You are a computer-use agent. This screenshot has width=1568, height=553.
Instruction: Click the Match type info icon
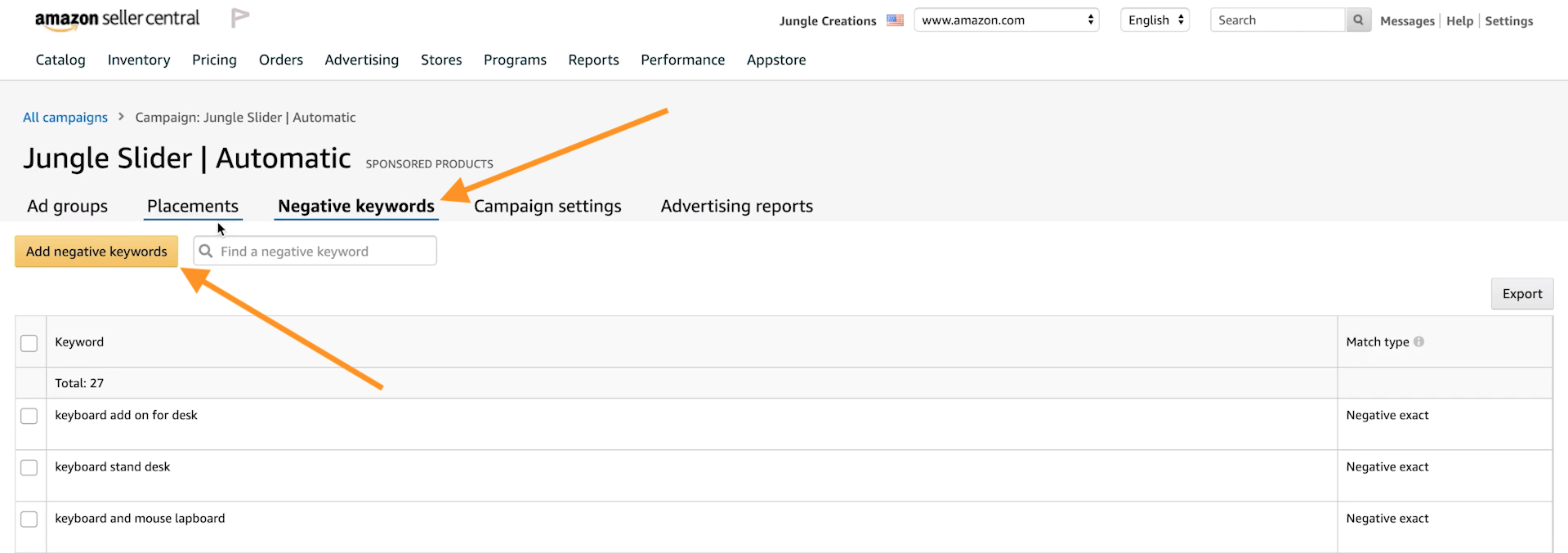tap(1418, 341)
